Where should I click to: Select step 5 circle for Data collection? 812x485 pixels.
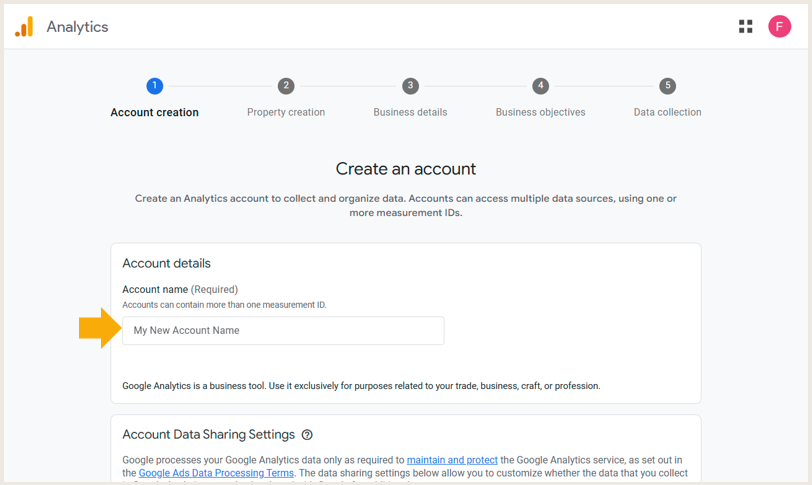click(x=668, y=86)
